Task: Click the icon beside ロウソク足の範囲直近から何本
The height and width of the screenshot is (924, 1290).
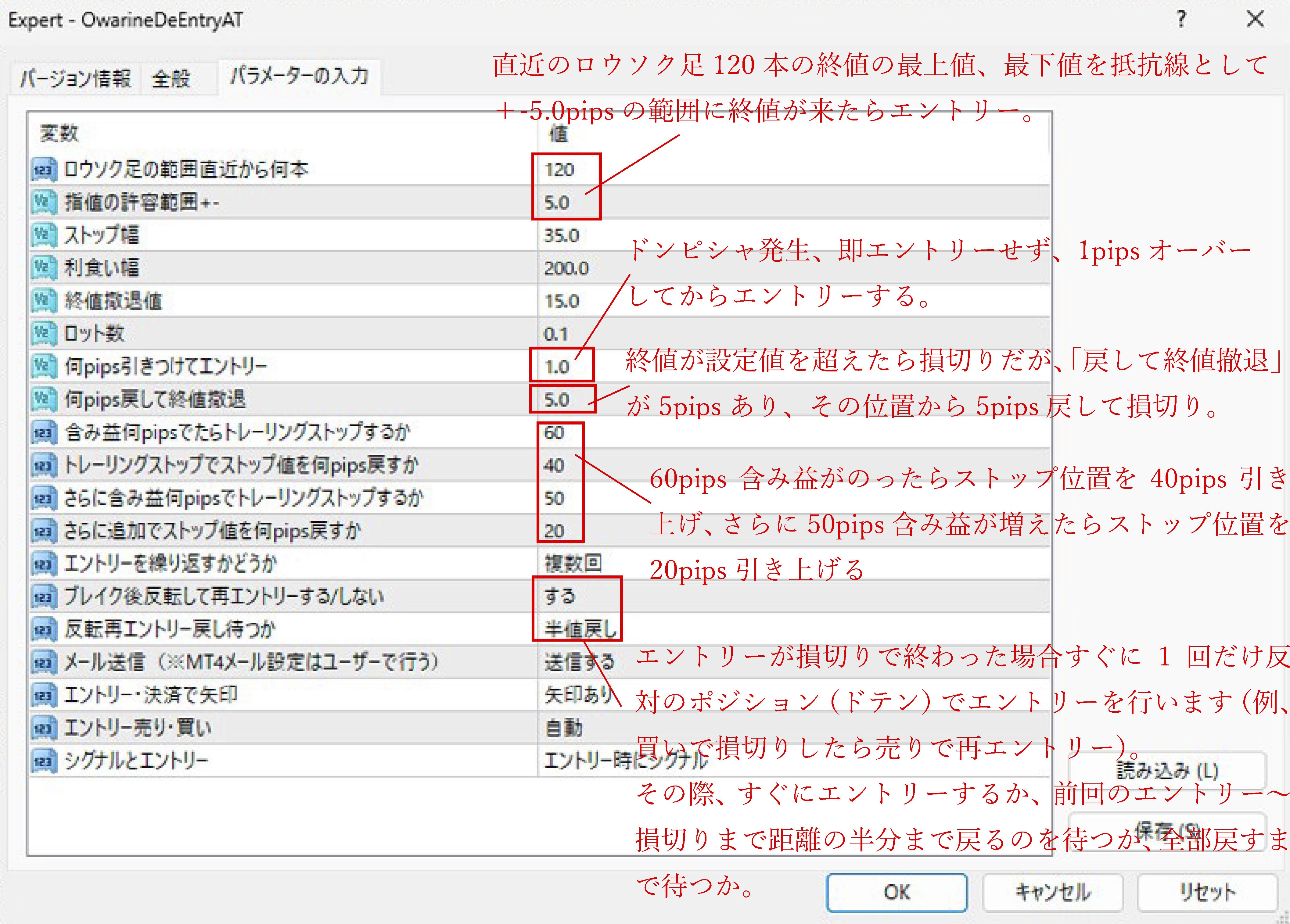Action: (x=44, y=170)
